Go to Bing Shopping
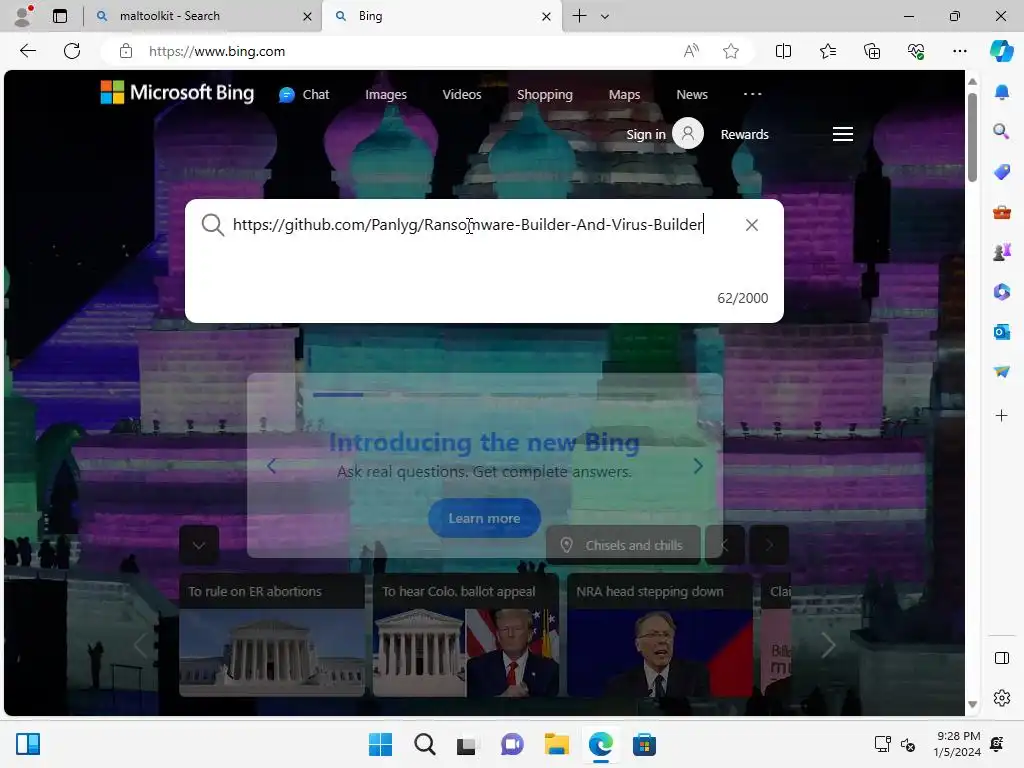The height and width of the screenshot is (768, 1024). pyautogui.click(x=545, y=95)
